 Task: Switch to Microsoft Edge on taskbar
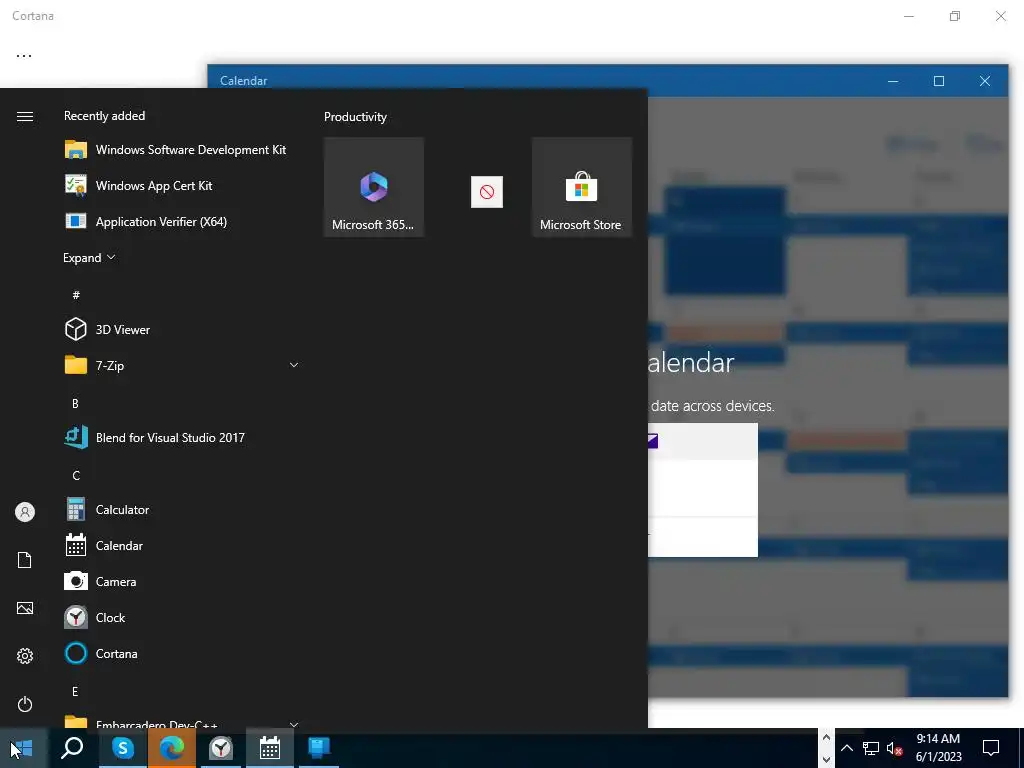pos(172,748)
